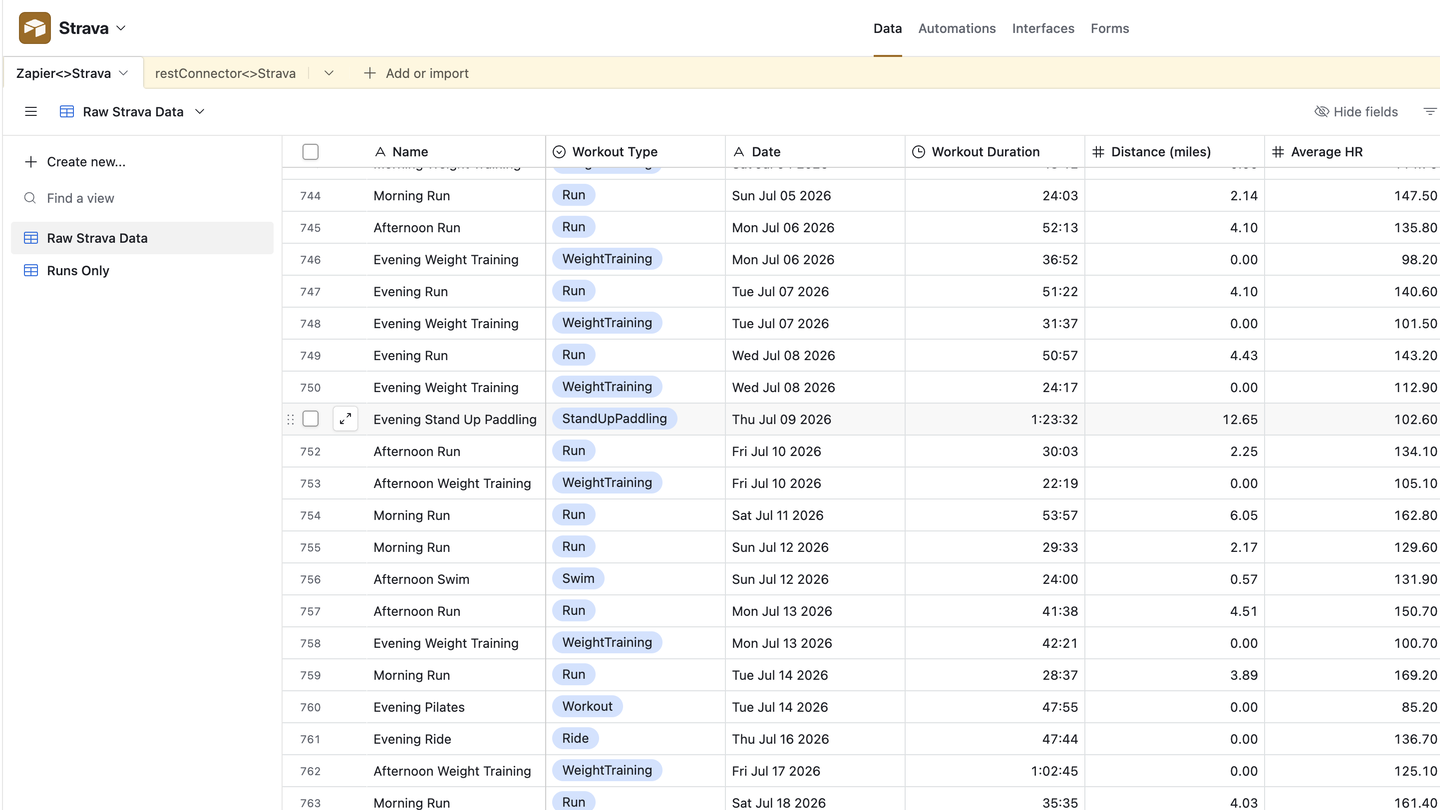Viewport: 1440px width, 810px height.
Task: Click the StandUpPaddling tag in row 751
Action: pyautogui.click(x=615, y=419)
